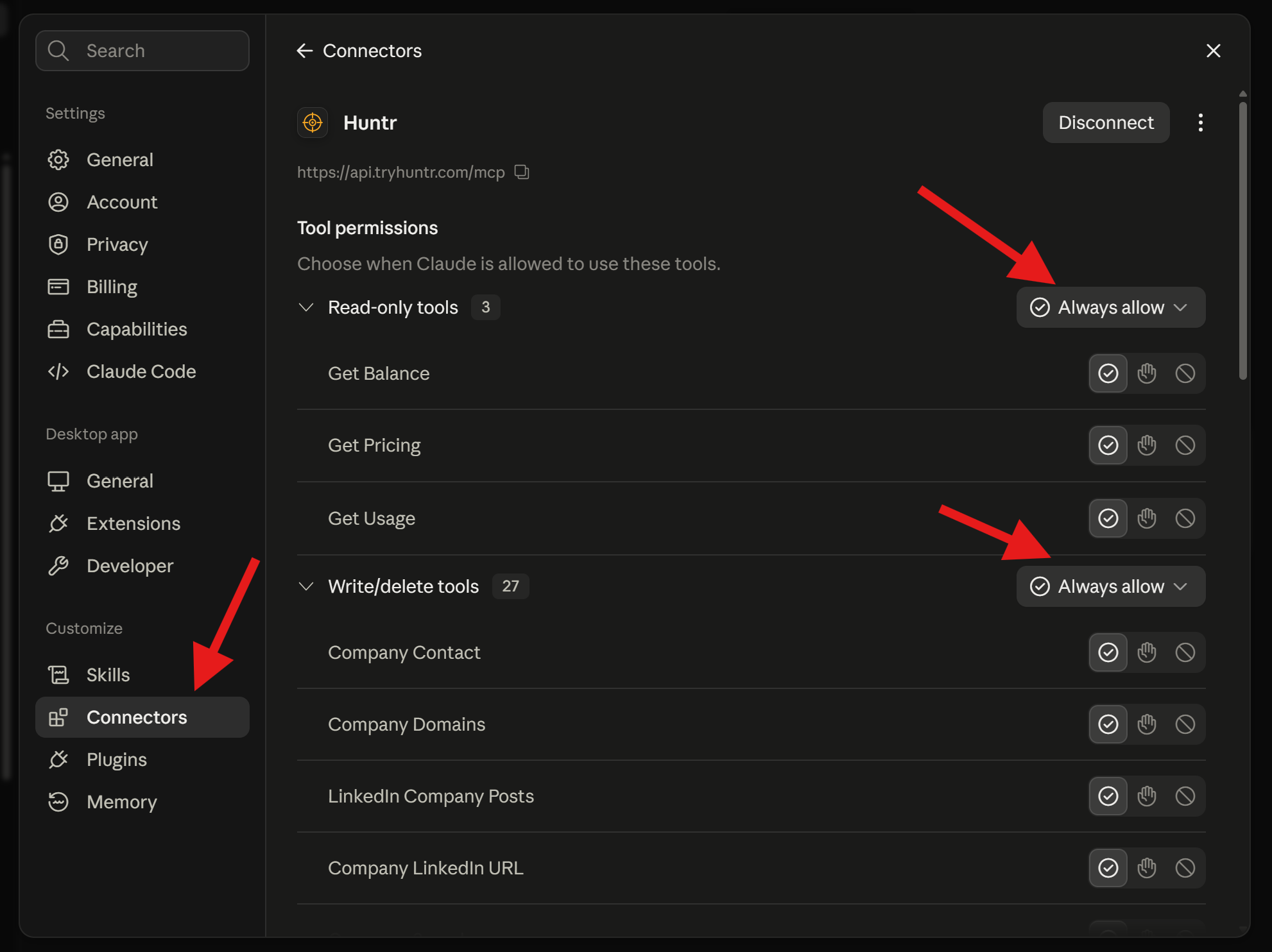This screenshot has width=1272, height=952.
Task: Block the Get Pricing tool
Action: coord(1185,445)
